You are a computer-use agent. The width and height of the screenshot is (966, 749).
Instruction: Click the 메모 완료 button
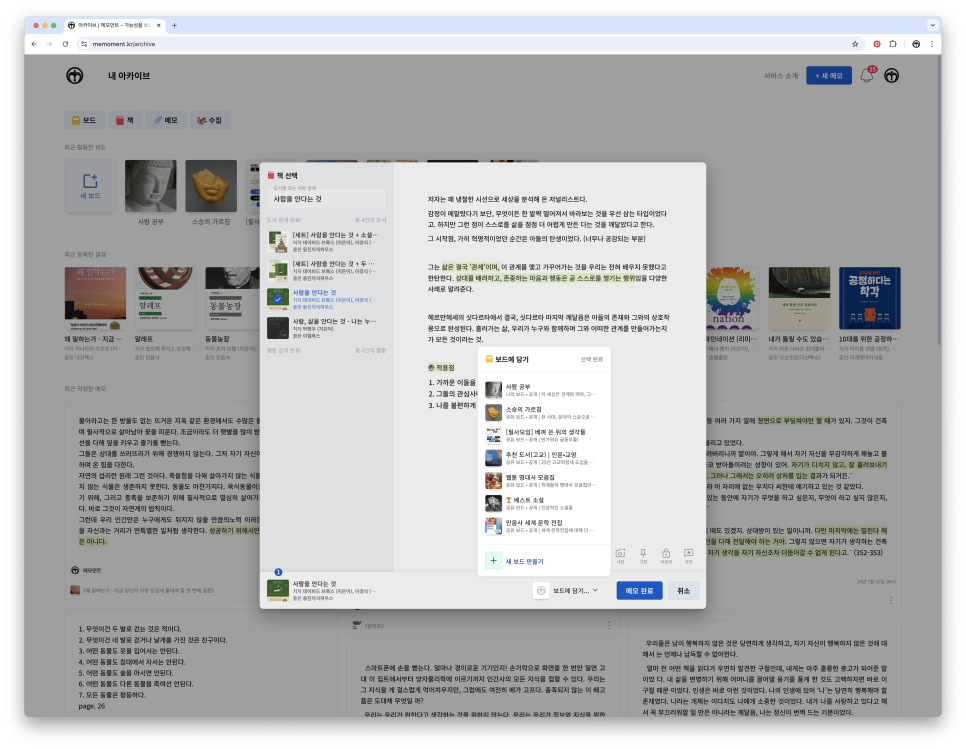pyautogui.click(x=639, y=591)
